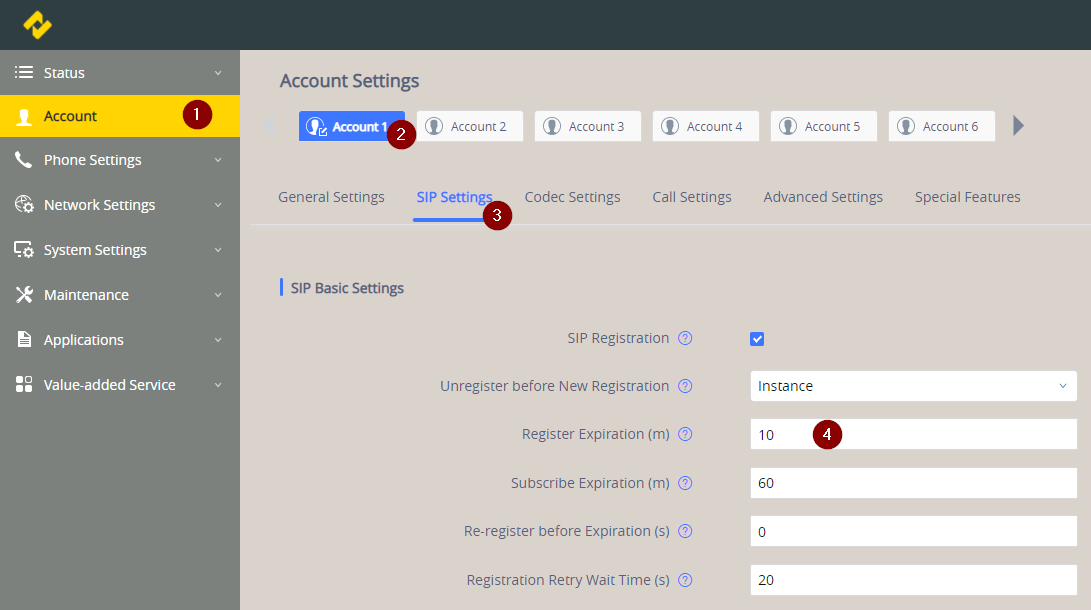Click help icon beside Subscribe Expiration
This screenshot has height=610, width=1091.
[685, 483]
